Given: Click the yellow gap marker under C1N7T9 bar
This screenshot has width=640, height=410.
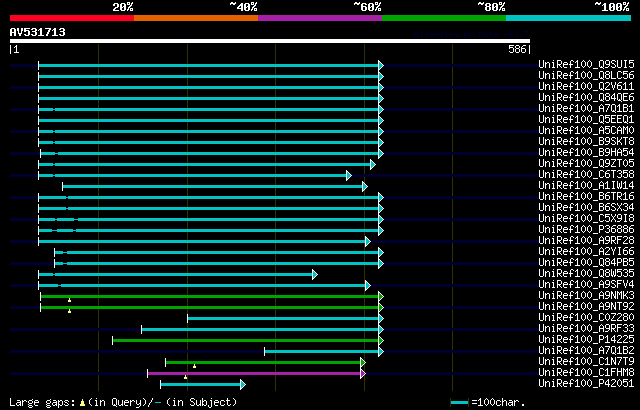Looking at the screenshot, I should (x=194, y=366).
